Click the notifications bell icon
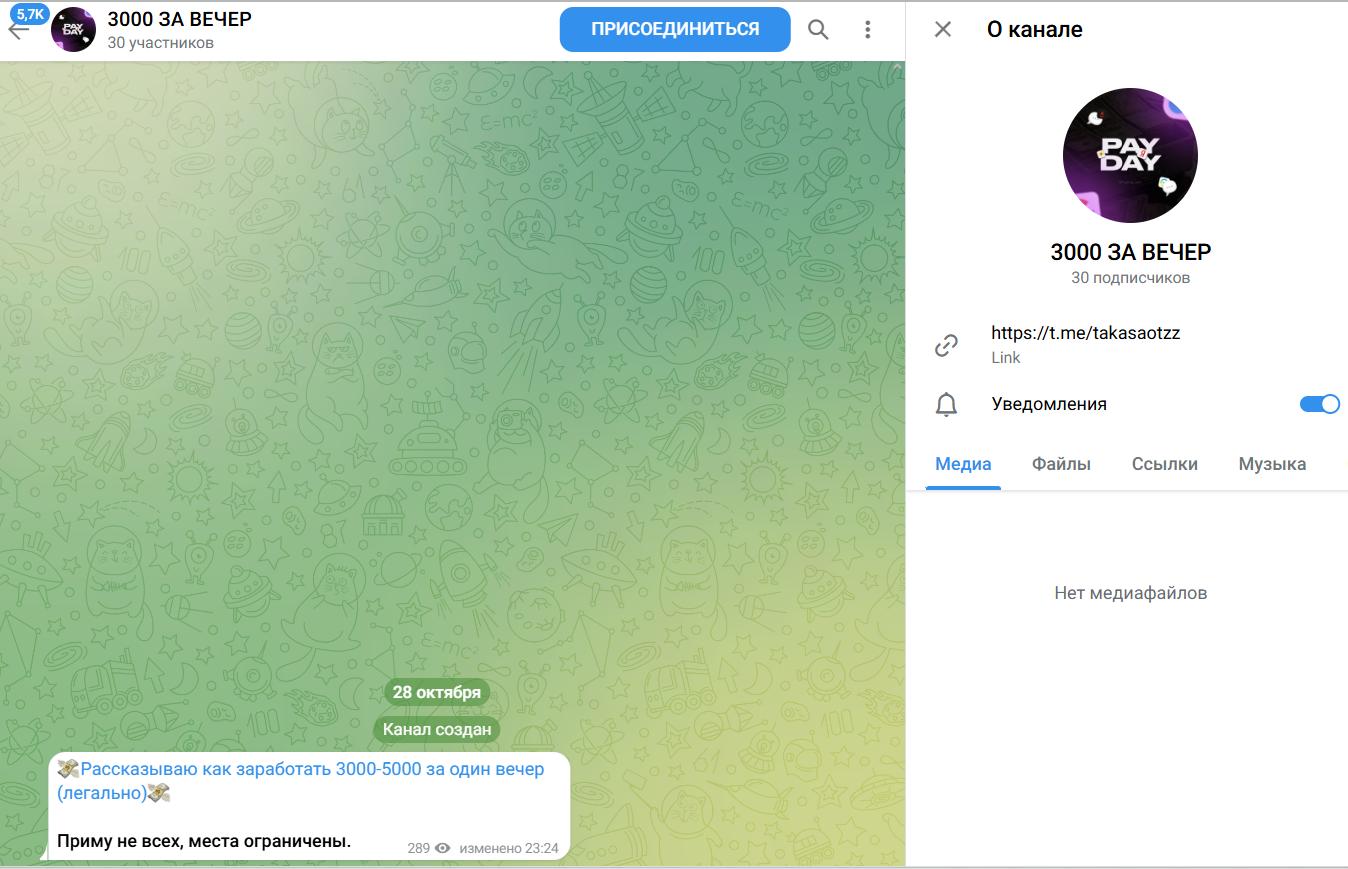Screen dimensions: 1348x869 coord(946,405)
